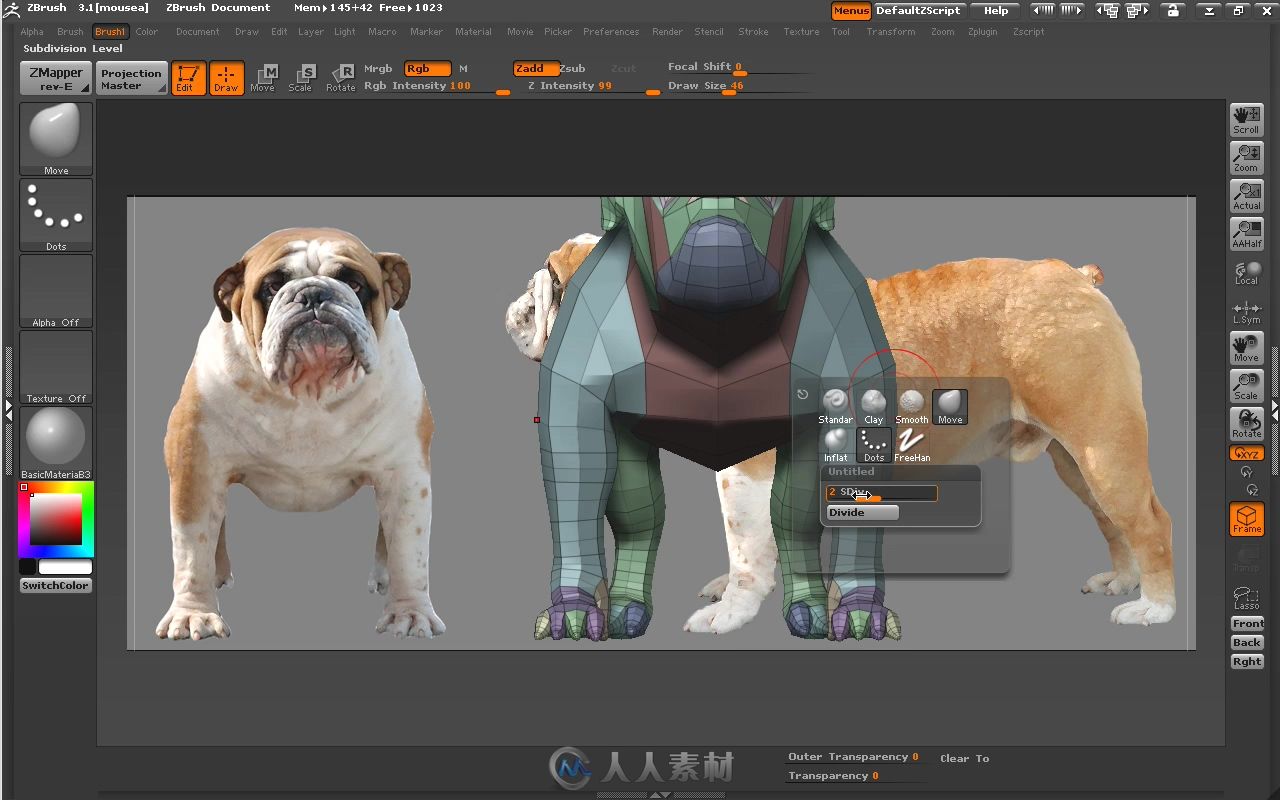Adjust Rgb Intensity slider

pyautogui.click(x=437, y=87)
